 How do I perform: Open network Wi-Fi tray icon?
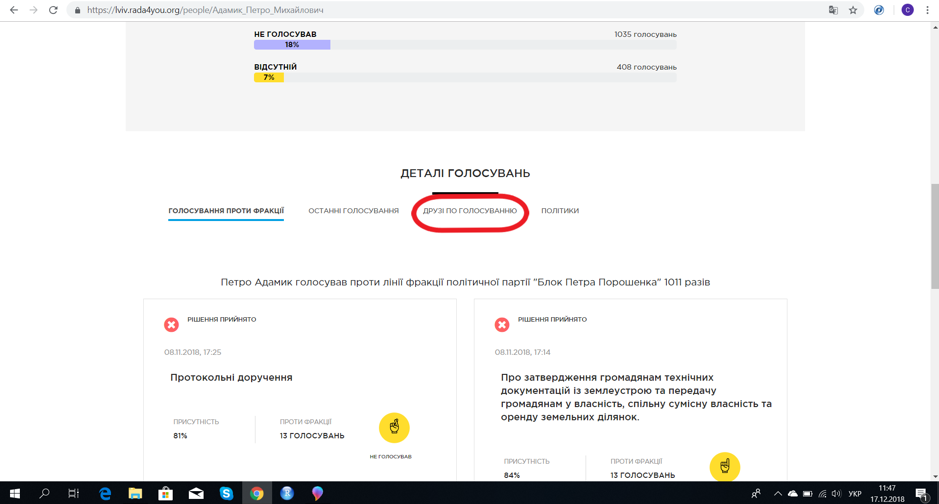click(x=822, y=494)
